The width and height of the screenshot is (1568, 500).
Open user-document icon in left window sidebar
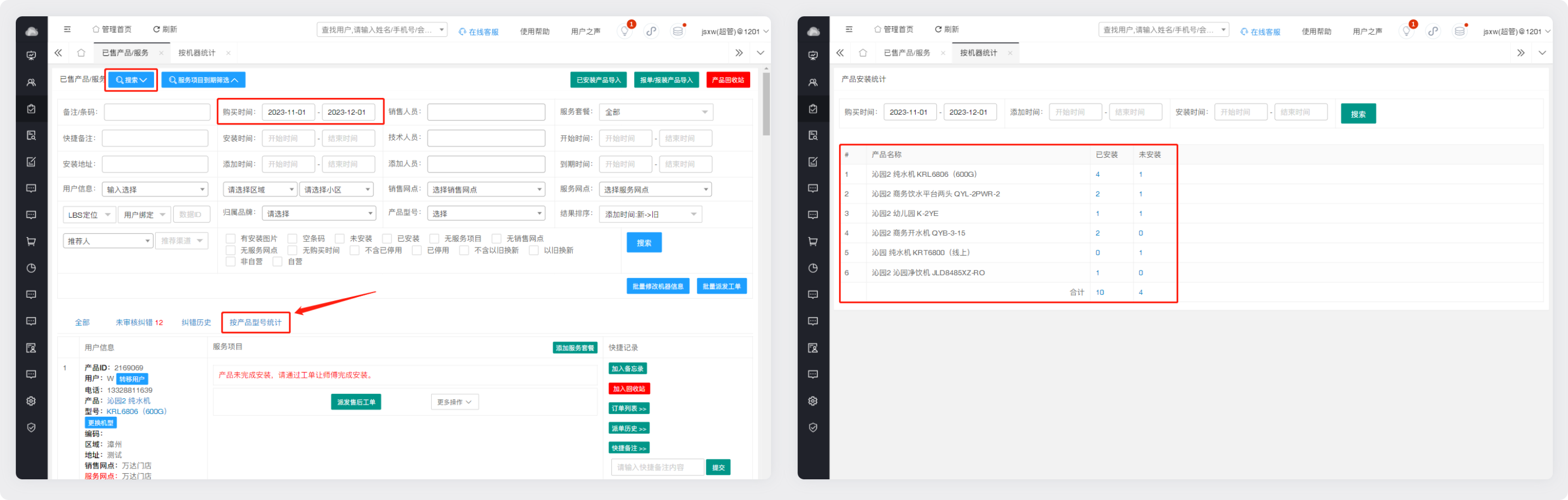(32, 348)
